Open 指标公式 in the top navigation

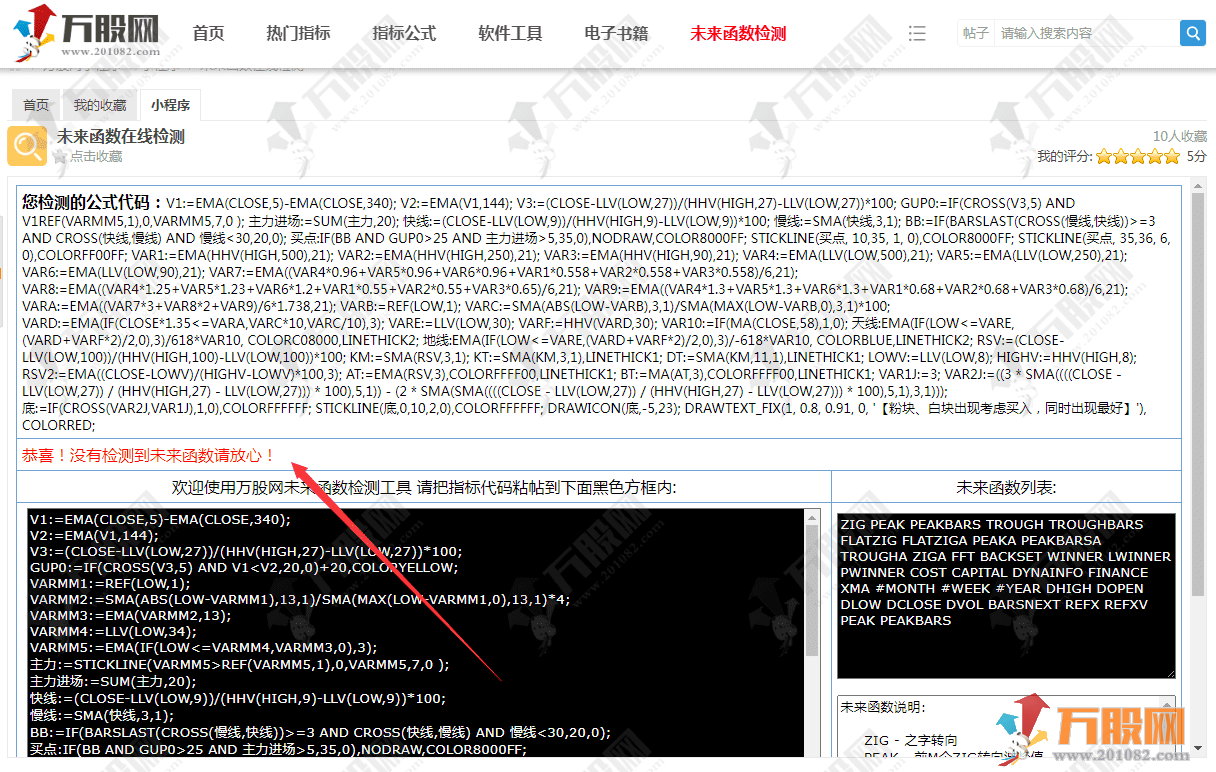tap(404, 33)
